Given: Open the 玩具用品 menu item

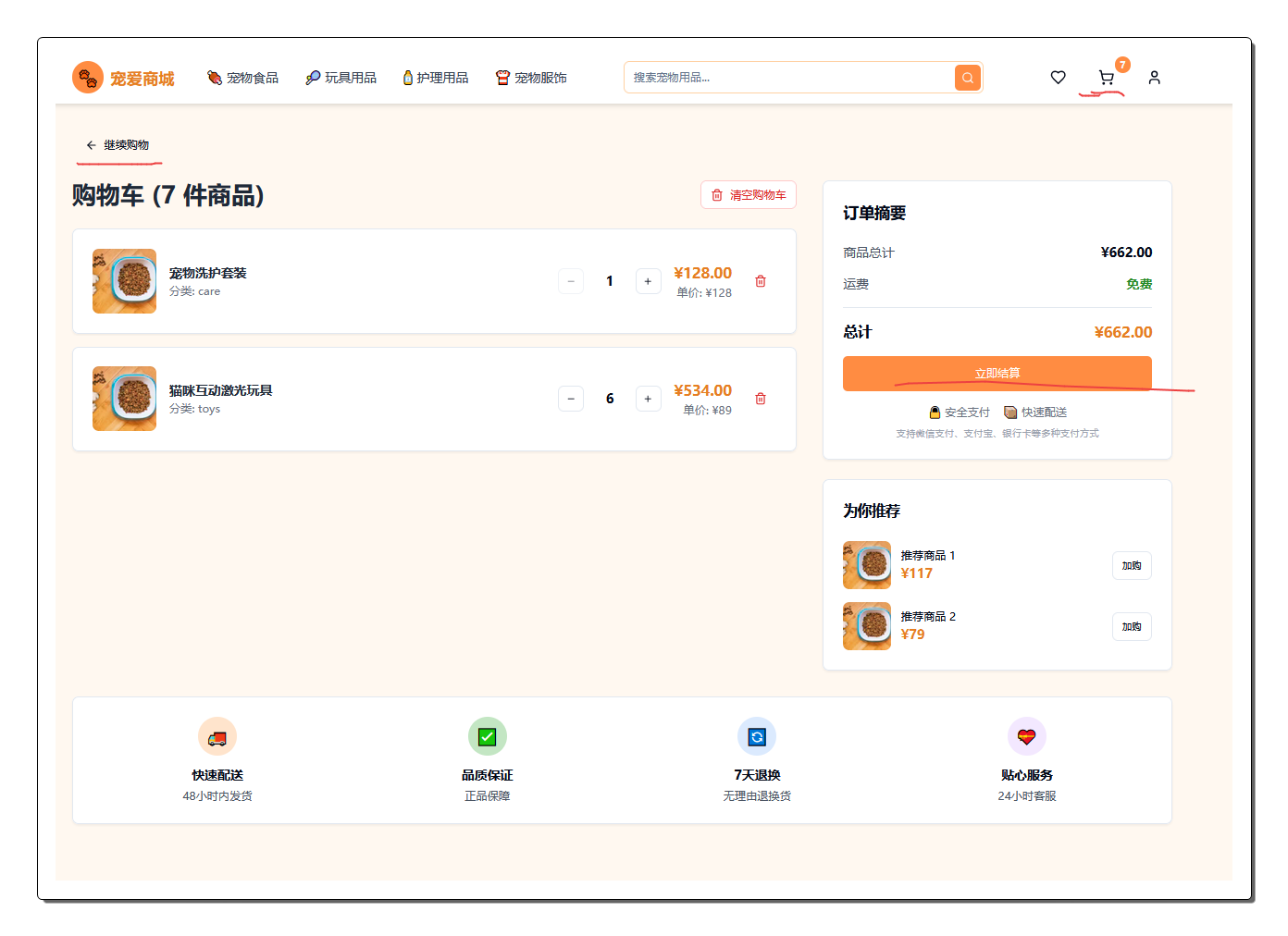Looking at the screenshot, I should tap(341, 78).
